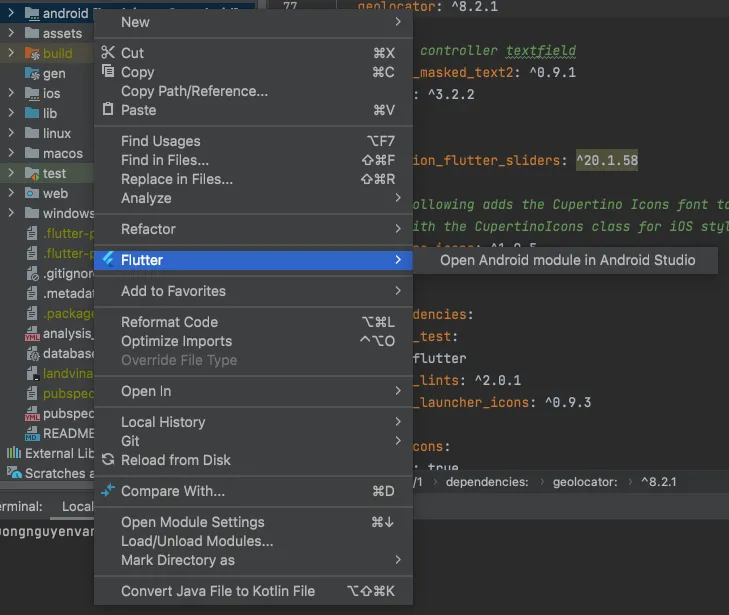Viewport: 729px width, 615px height.
Task: Click the Scratches and Consoles icon
Action: coord(13,473)
